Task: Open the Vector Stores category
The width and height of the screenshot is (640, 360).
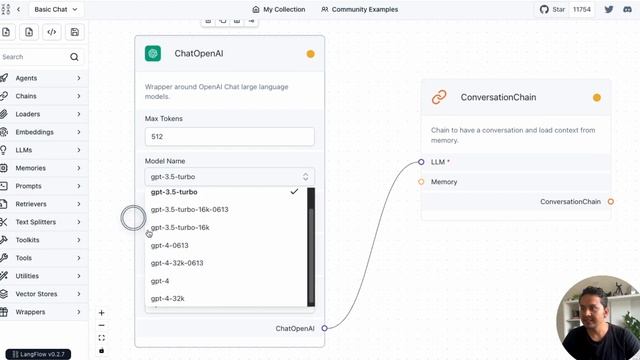Action: [44, 294]
